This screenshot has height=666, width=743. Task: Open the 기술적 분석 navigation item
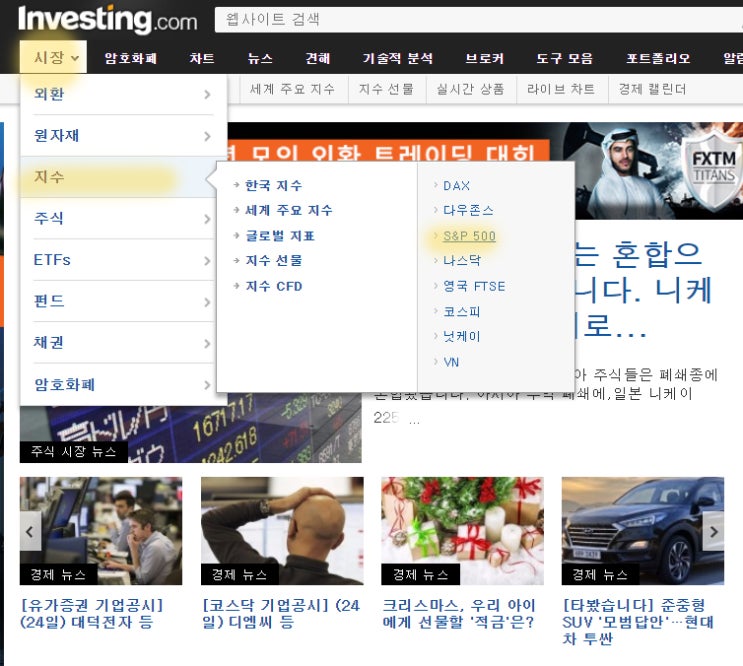point(398,58)
